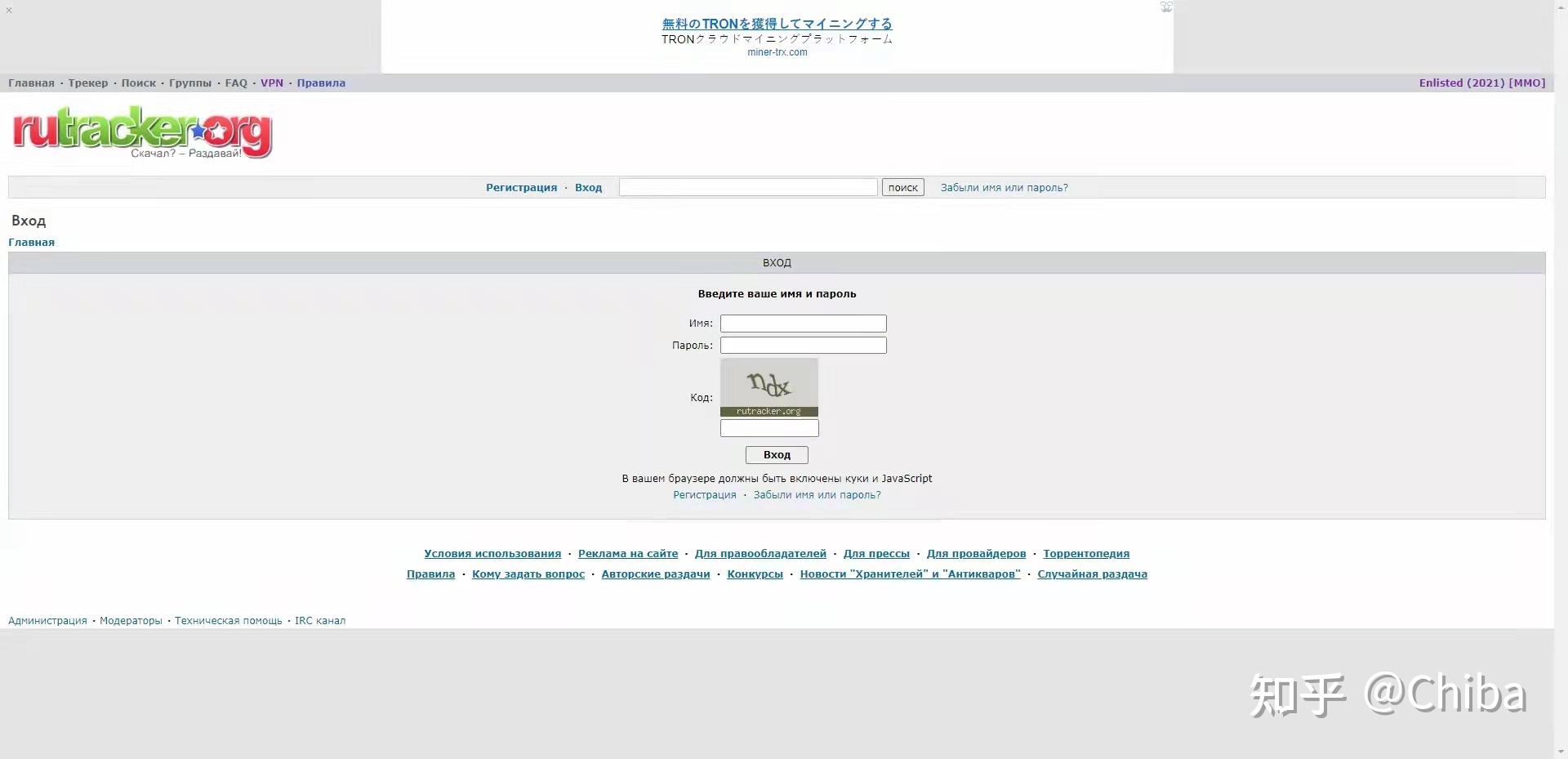Open Случайная раздача from the footer

(1092, 574)
